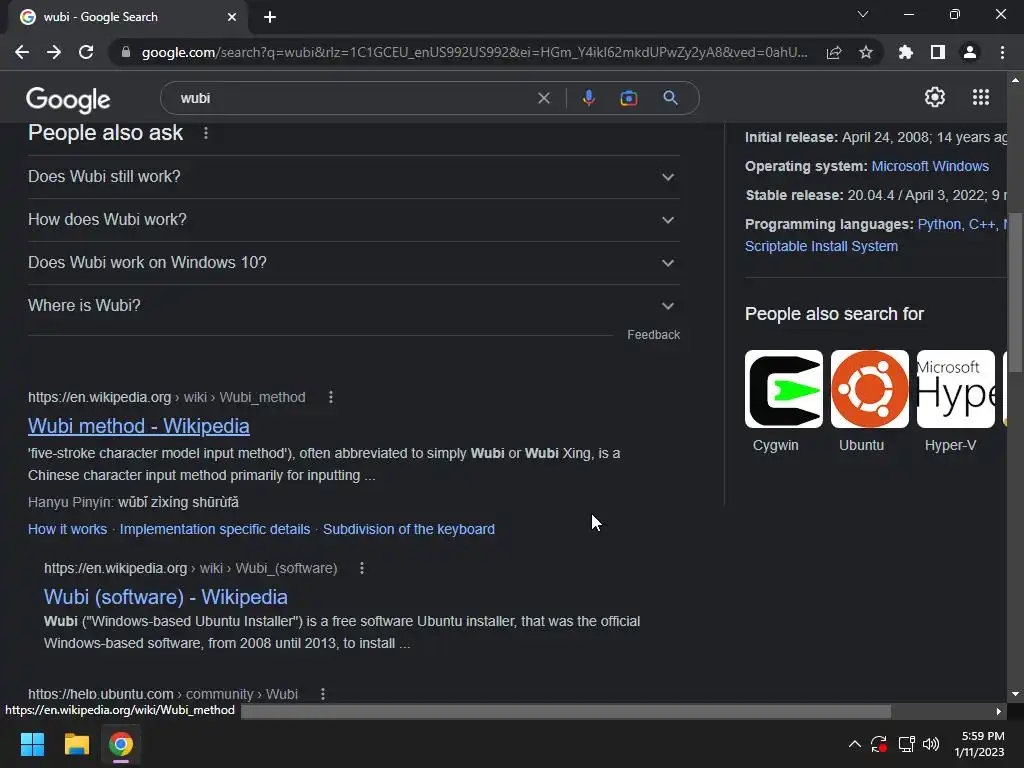Share this page from address bar
The height and width of the screenshot is (768, 1024).
(x=834, y=52)
